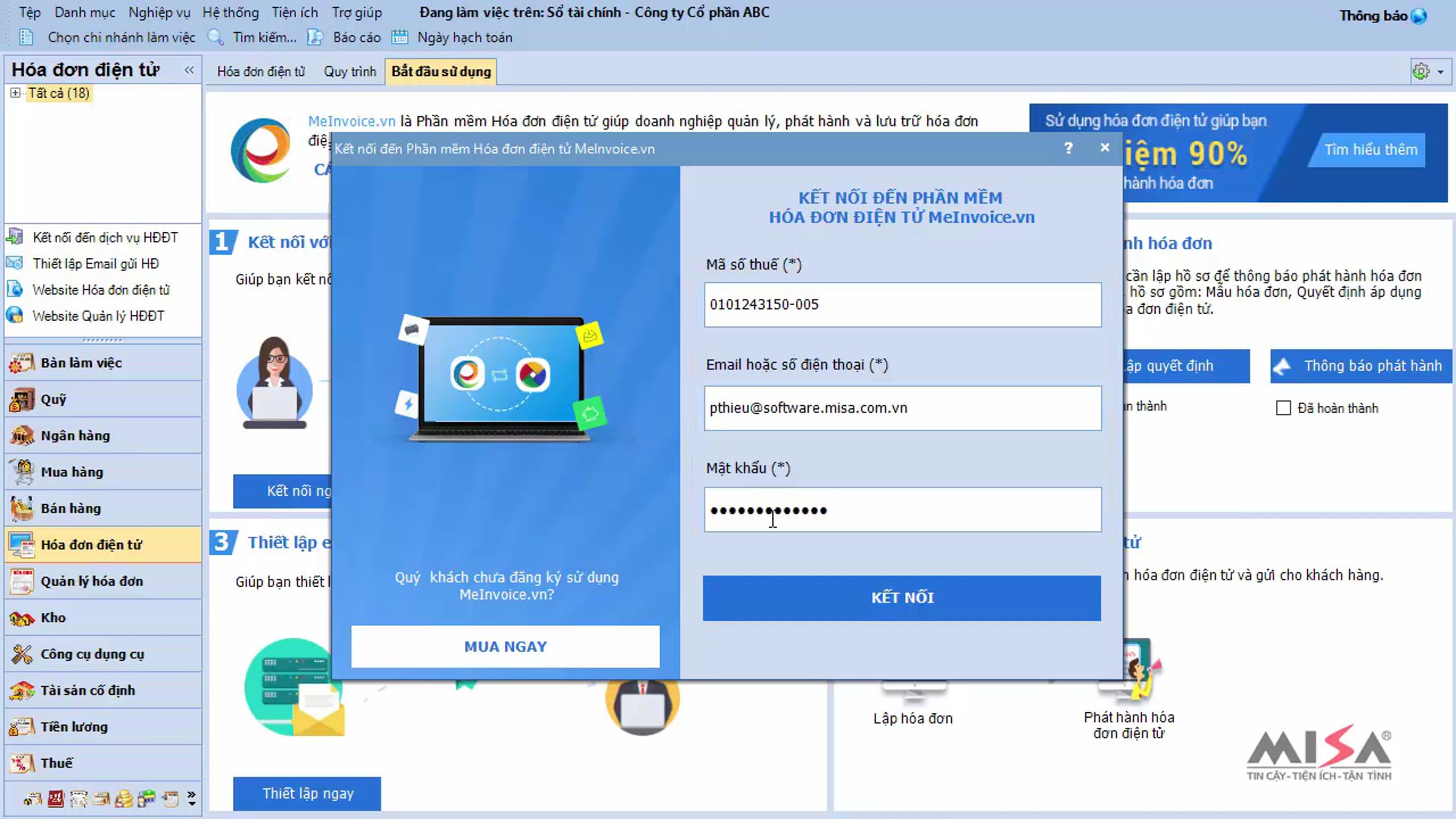The height and width of the screenshot is (819, 1456).
Task: Select the Bán hàng module
Action: pyautogui.click(x=103, y=508)
